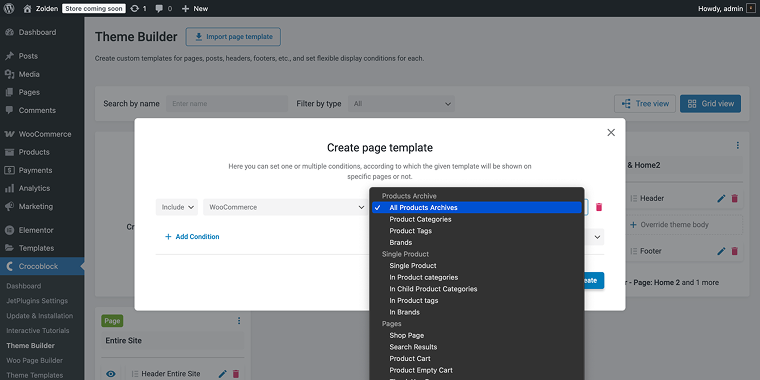The width and height of the screenshot is (760, 380).
Task: Click the Crocoblock icon in sidebar
Action: (9, 266)
